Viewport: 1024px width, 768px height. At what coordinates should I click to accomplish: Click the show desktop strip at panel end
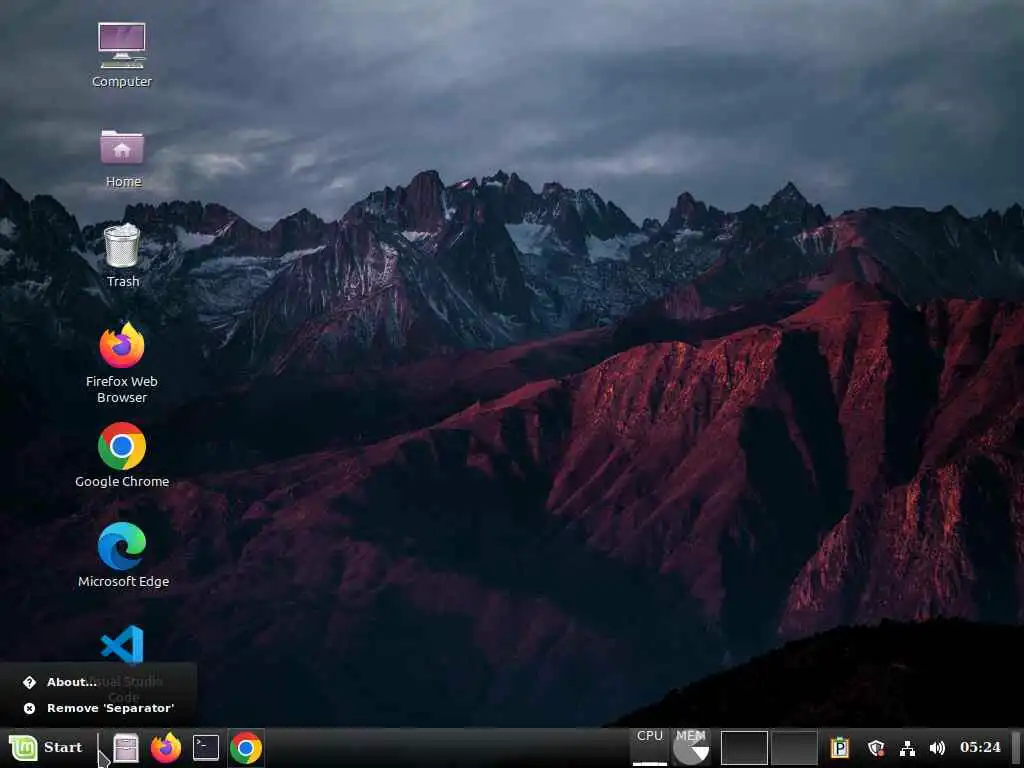1016,748
